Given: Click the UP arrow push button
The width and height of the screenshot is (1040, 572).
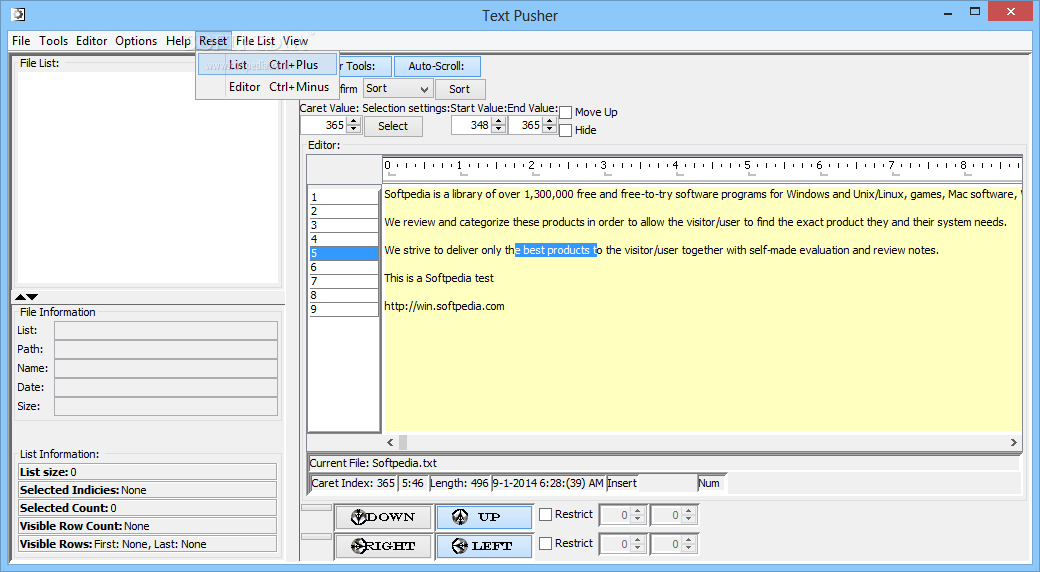Looking at the screenshot, I should [484, 517].
